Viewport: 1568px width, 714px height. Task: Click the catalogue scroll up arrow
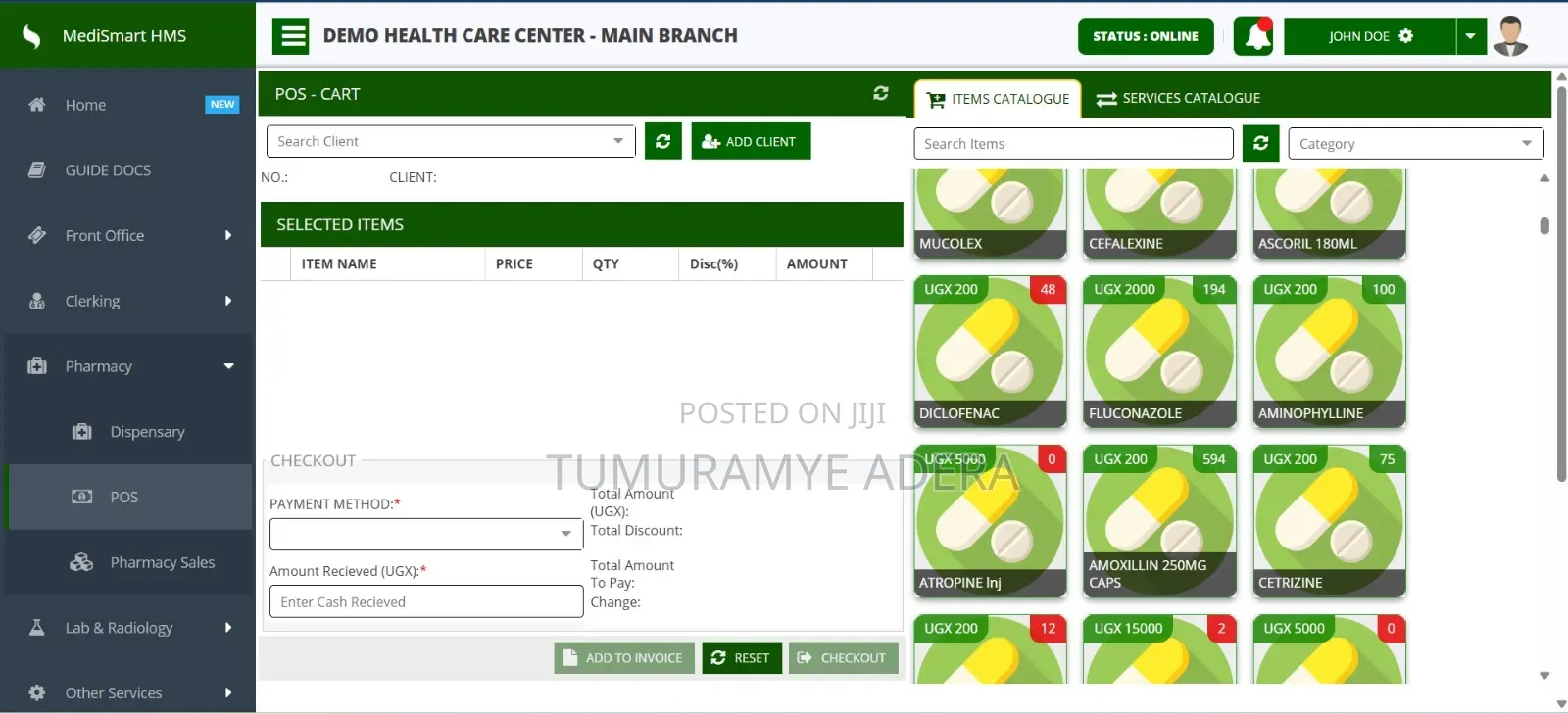pyautogui.click(x=1544, y=178)
